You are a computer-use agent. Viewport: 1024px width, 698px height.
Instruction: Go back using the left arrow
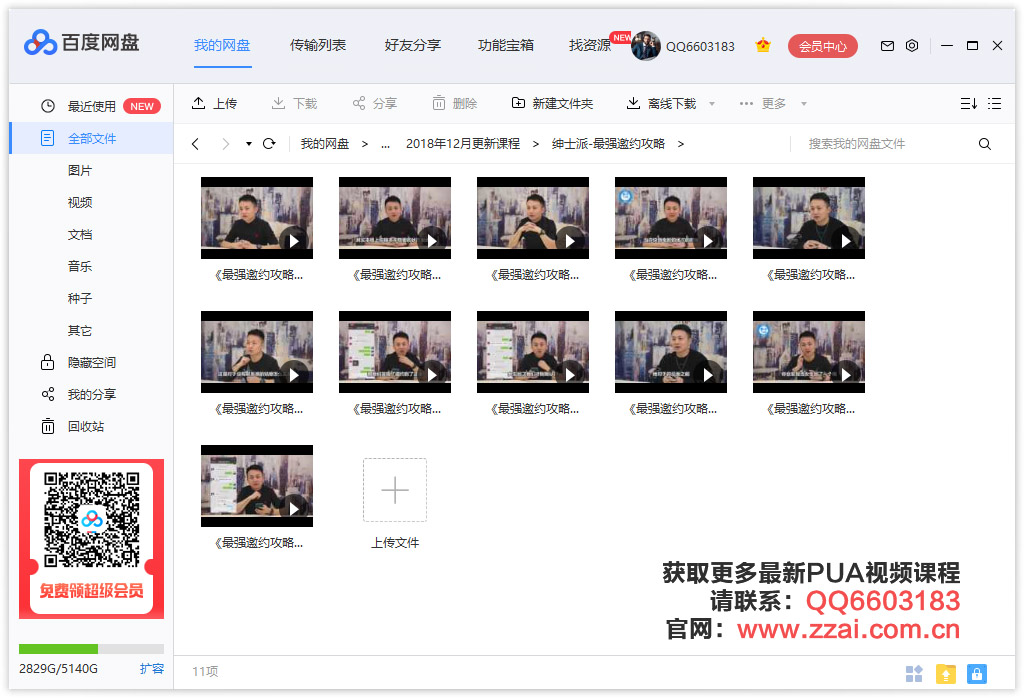(195, 144)
